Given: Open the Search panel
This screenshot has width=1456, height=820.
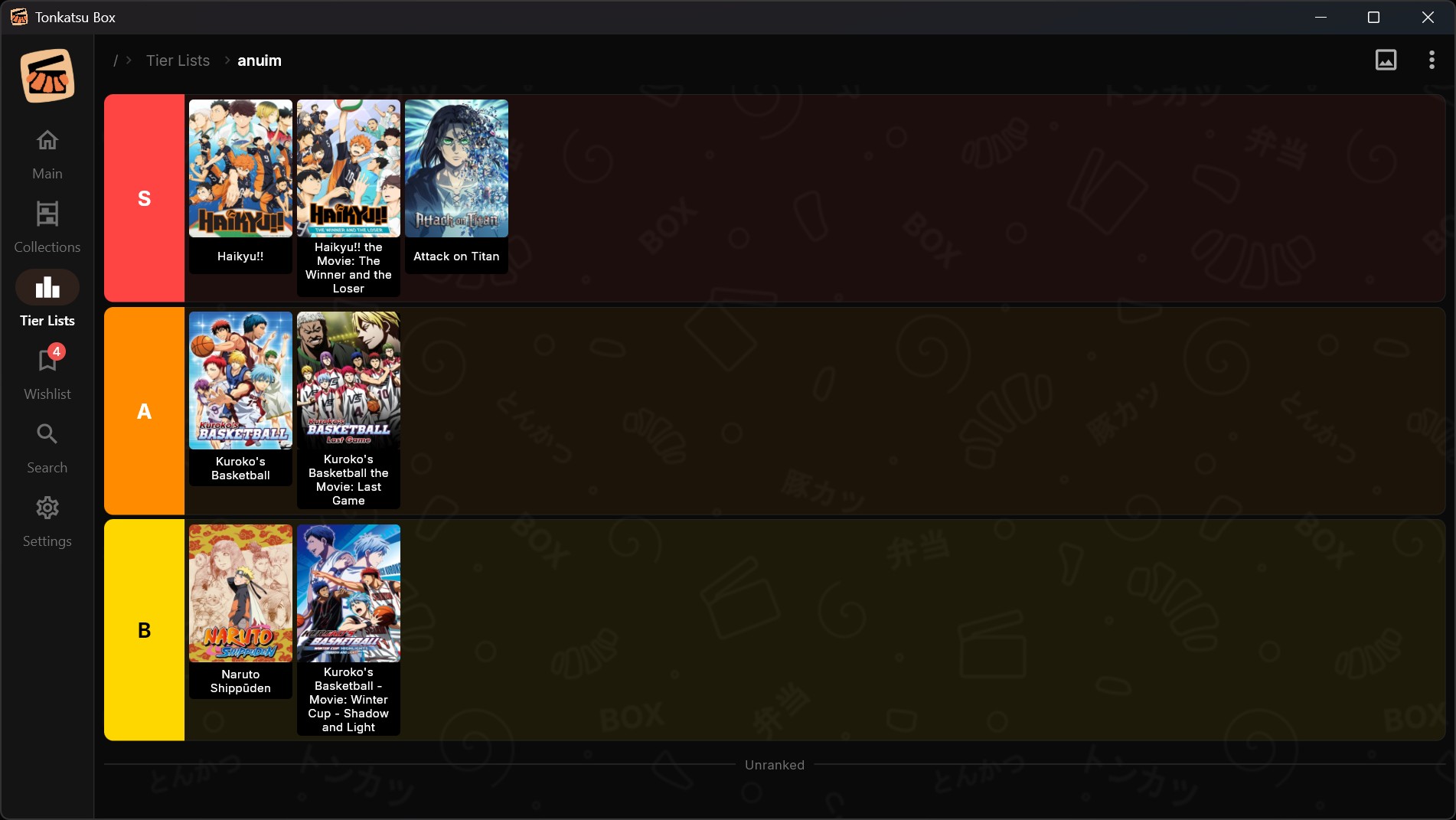Looking at the screenshot, I should click(x=46, y=446).
